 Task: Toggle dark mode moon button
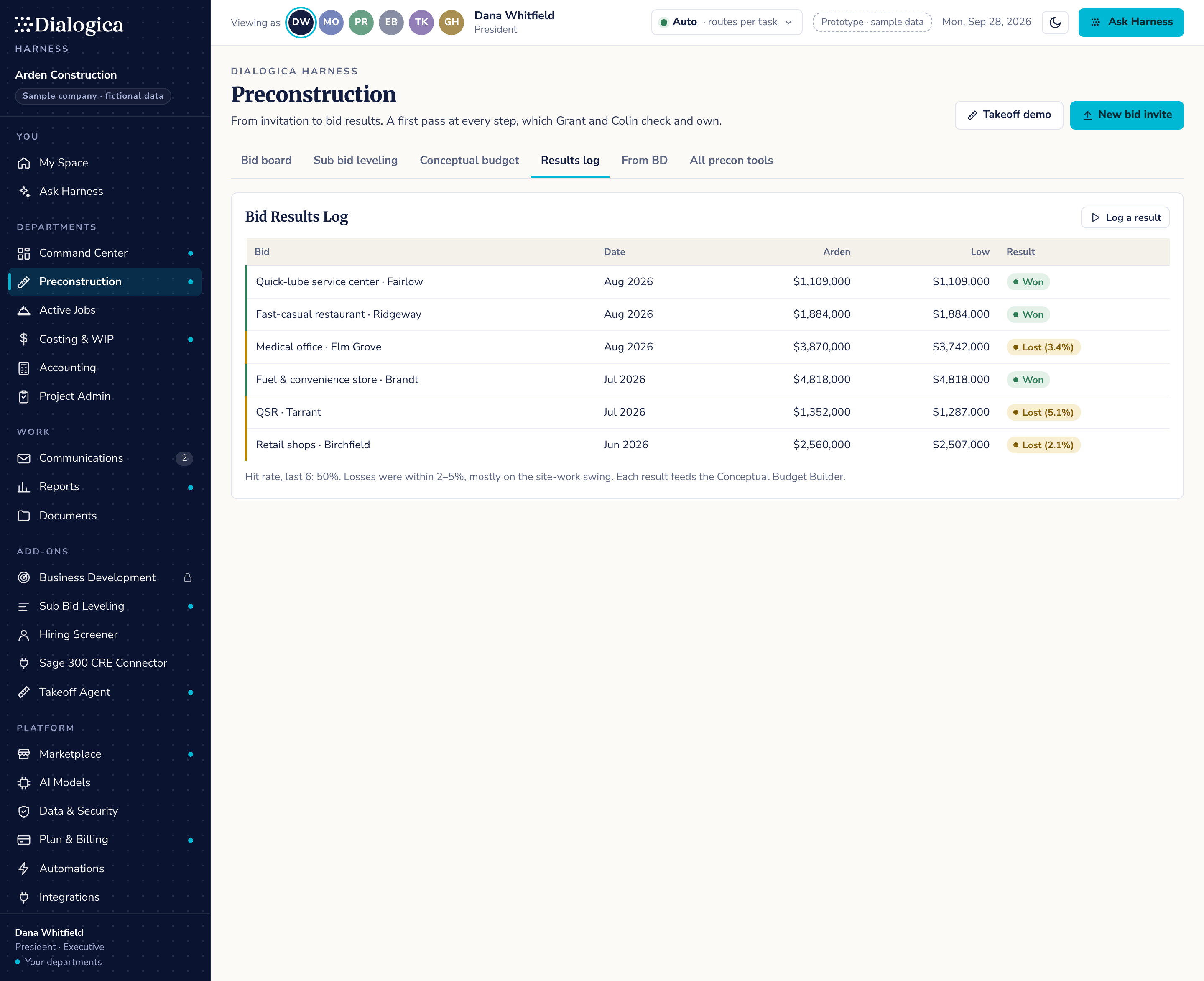(x=1055, y=23)
